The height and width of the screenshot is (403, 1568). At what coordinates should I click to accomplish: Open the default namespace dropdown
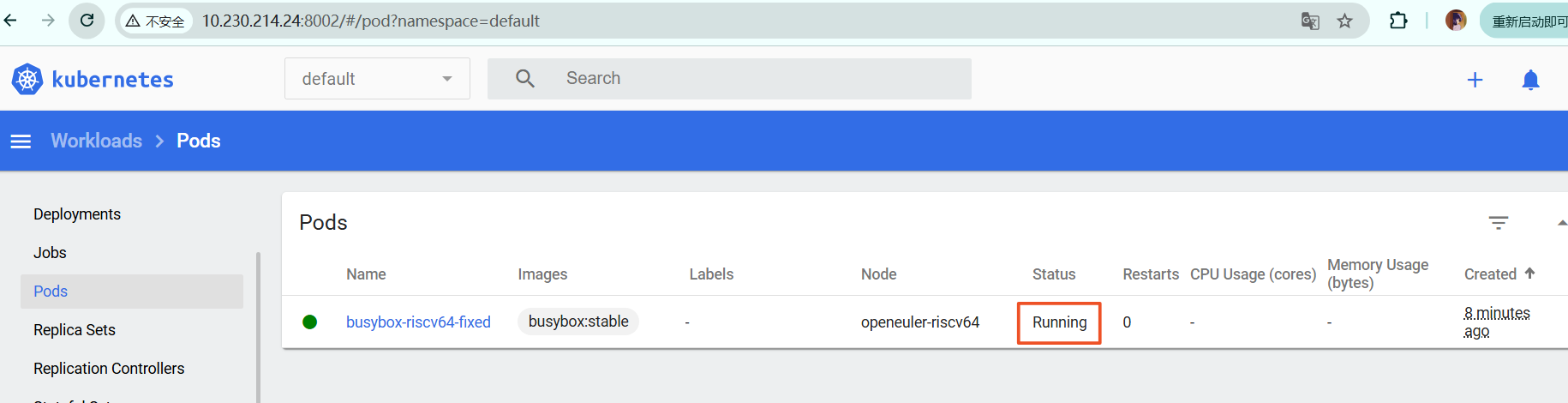(377, 79)
